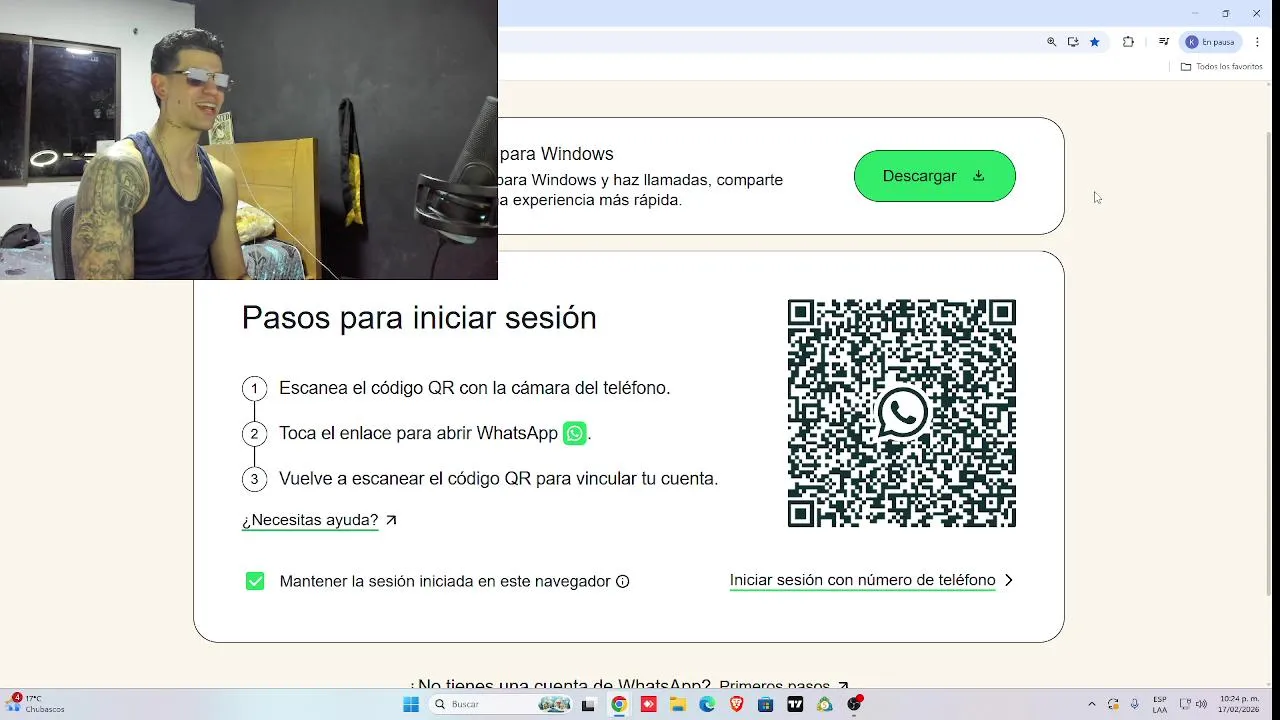The height and width of the screenshot is (720, 1280).
Task: Click the 'Pasos para iniciar sesión' heading
Action: click(x=419, y=318)
